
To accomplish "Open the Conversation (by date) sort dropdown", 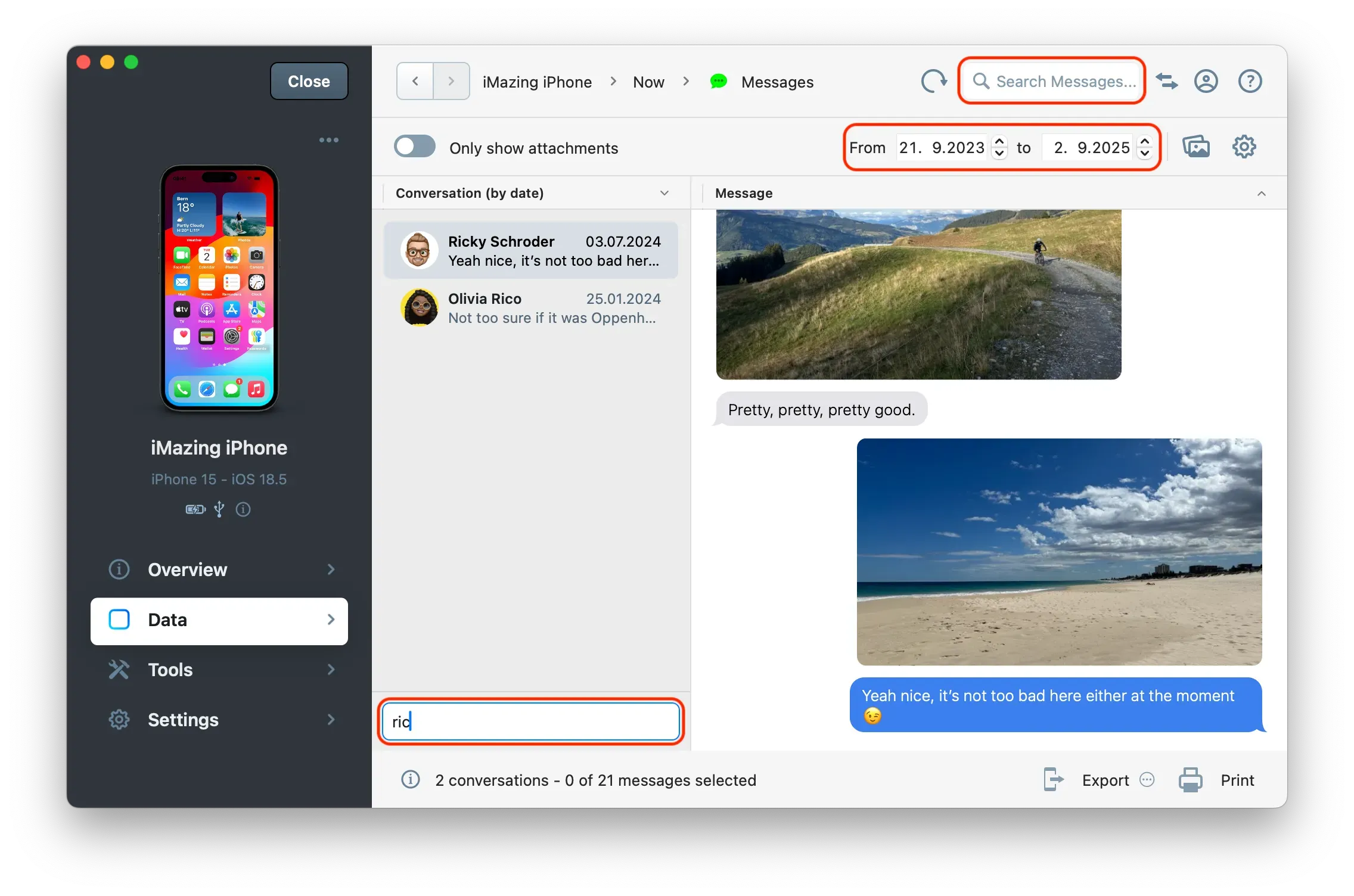I will pyautogui.click(x=664, y=192).
